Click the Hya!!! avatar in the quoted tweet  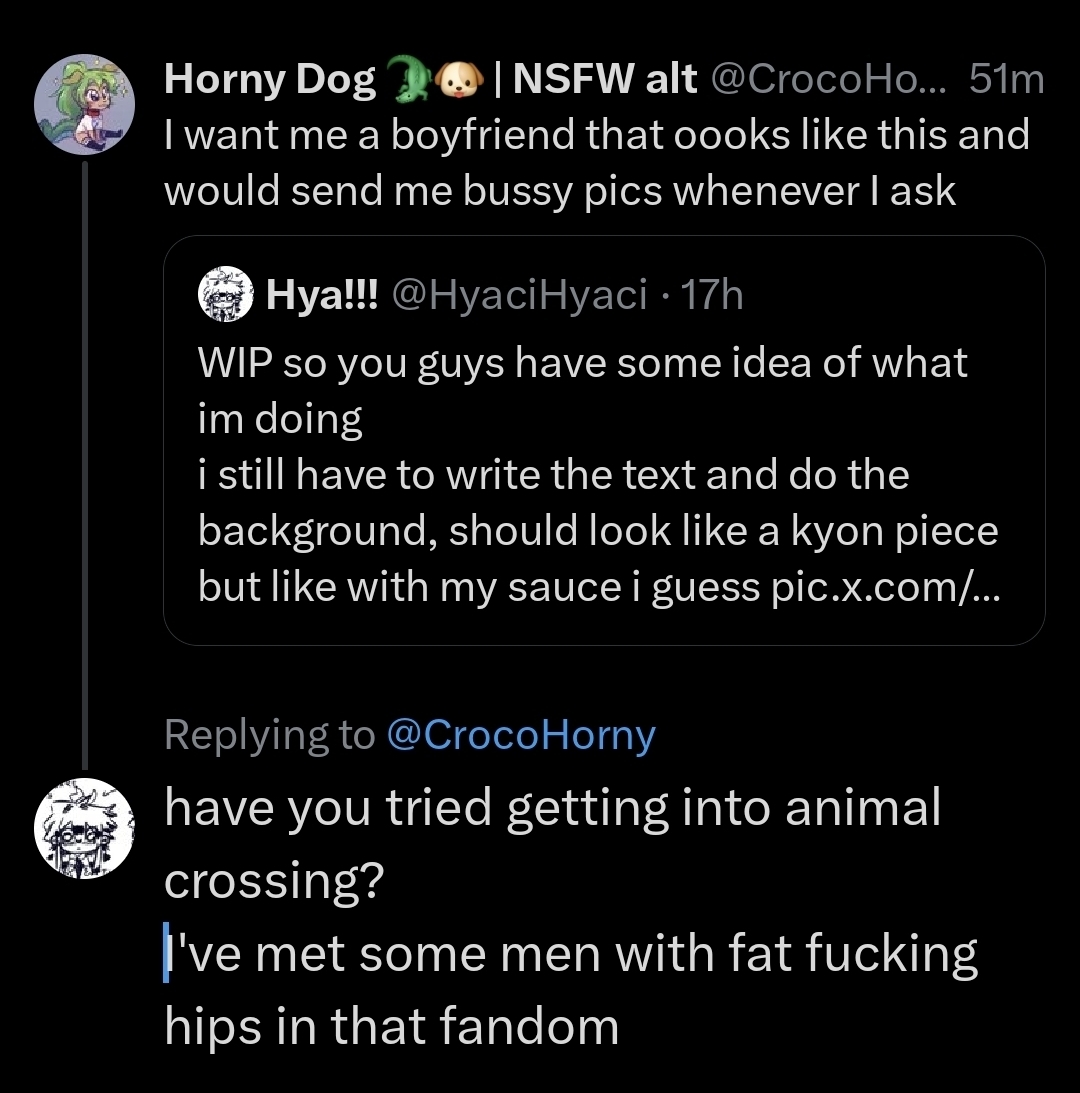pyautogui.click(x=222, y=296)
